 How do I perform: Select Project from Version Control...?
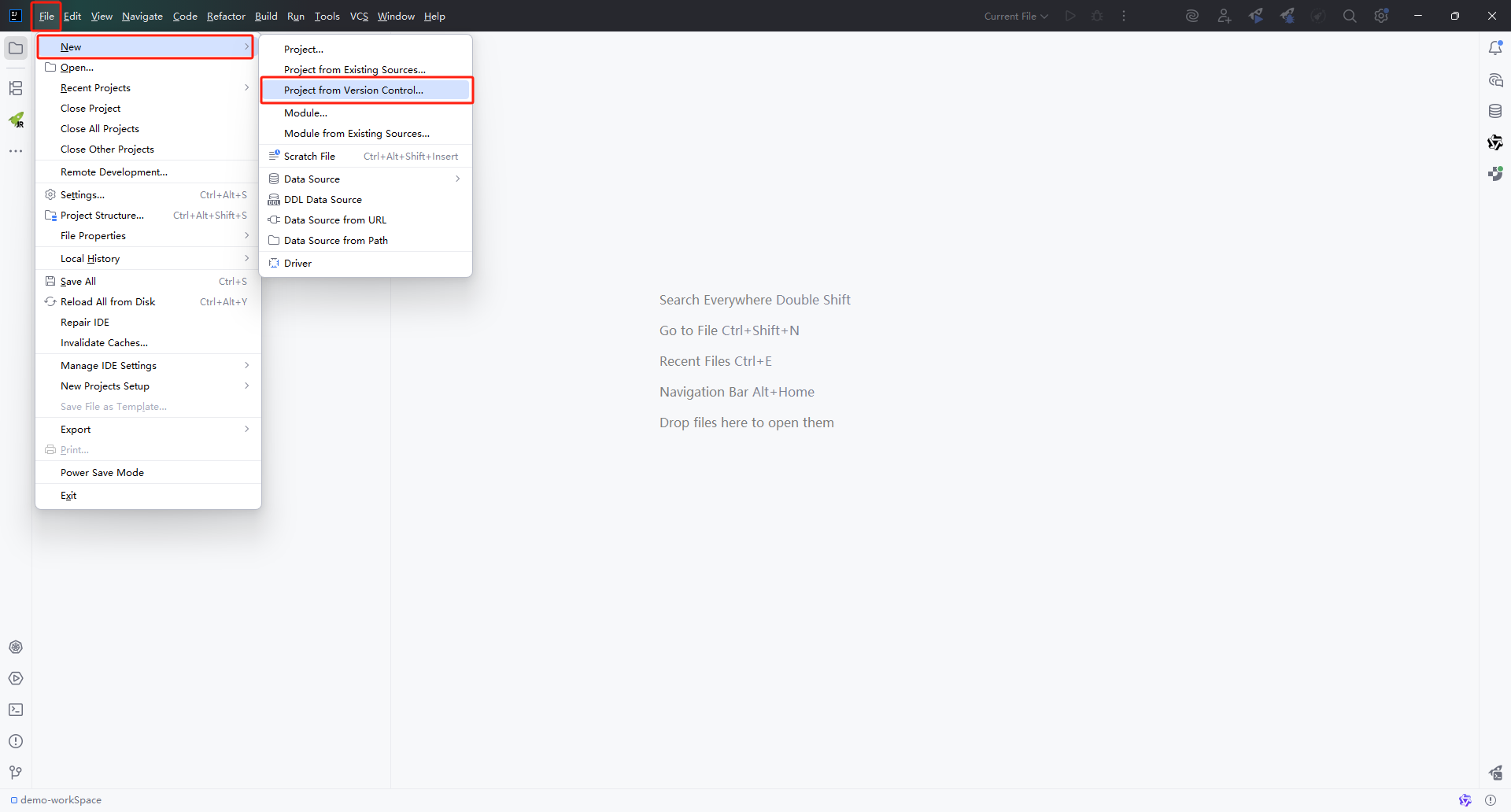(x=366, y=90)
